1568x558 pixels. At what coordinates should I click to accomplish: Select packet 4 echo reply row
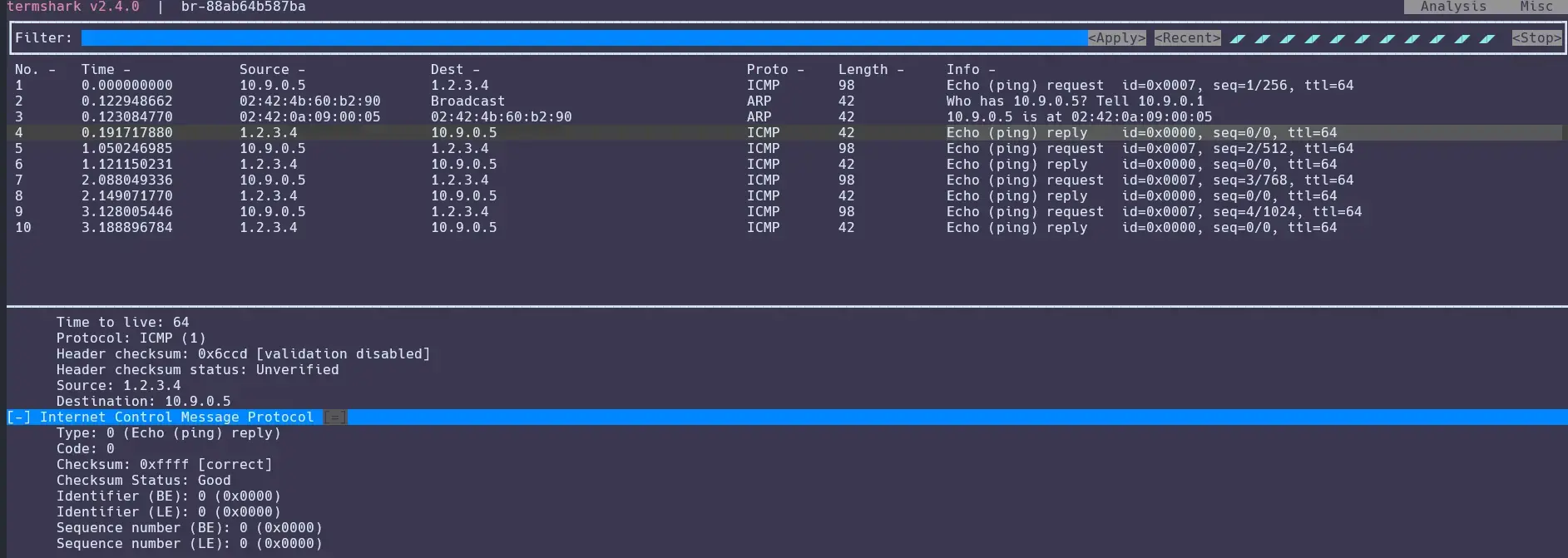point(784,133)
